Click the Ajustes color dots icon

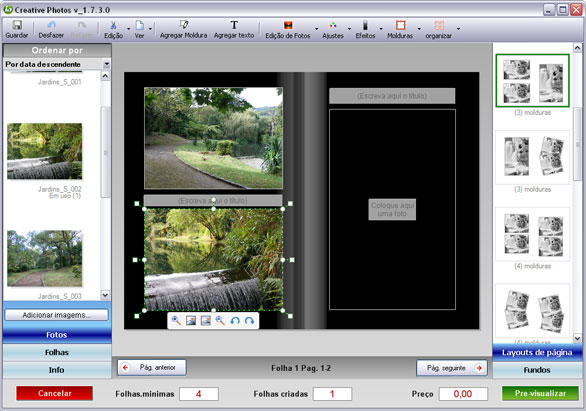(333, 25)
